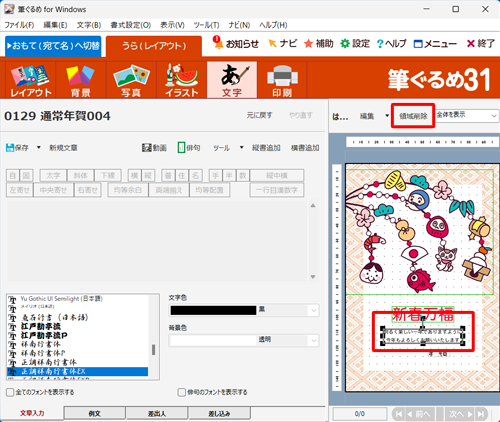Click 終了 to exit the app

point(480,43)
